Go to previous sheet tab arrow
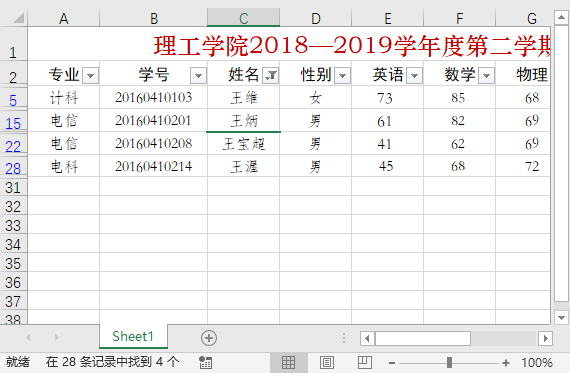The height and width of the screenshot is (373, 570). pos(28,338)
